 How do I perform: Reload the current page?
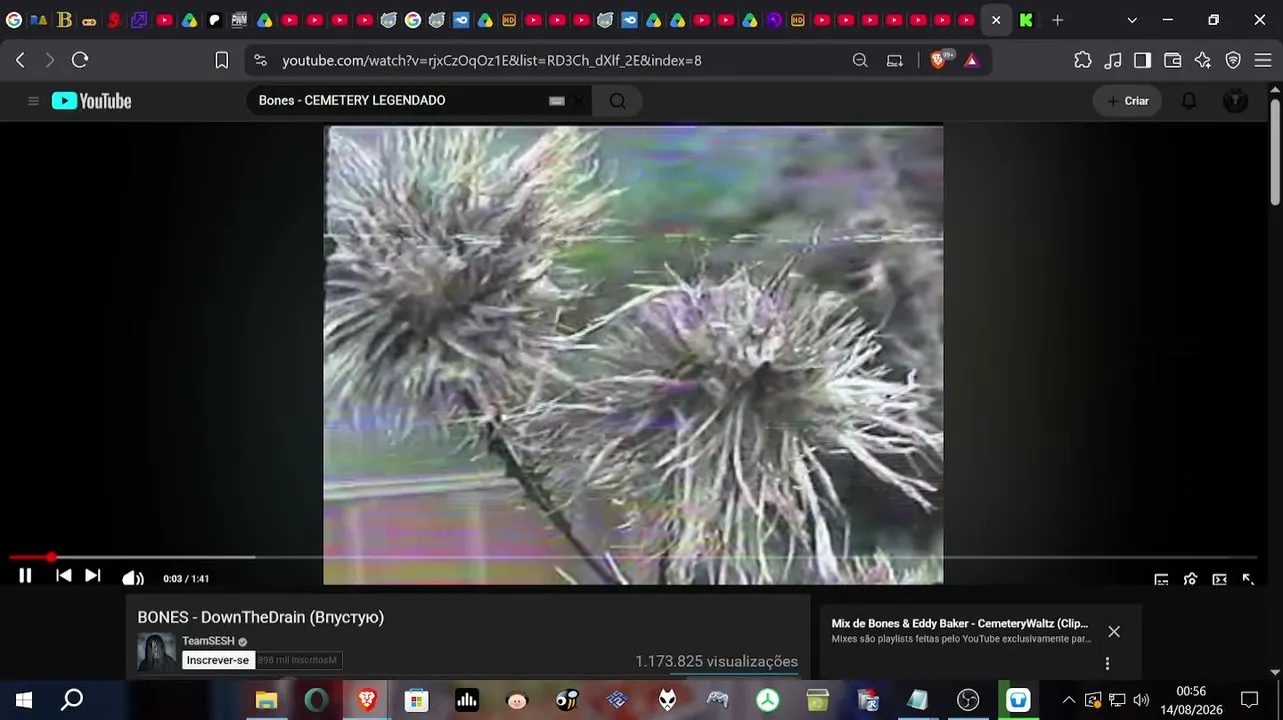pyautogui.click(x=80, y=60)
